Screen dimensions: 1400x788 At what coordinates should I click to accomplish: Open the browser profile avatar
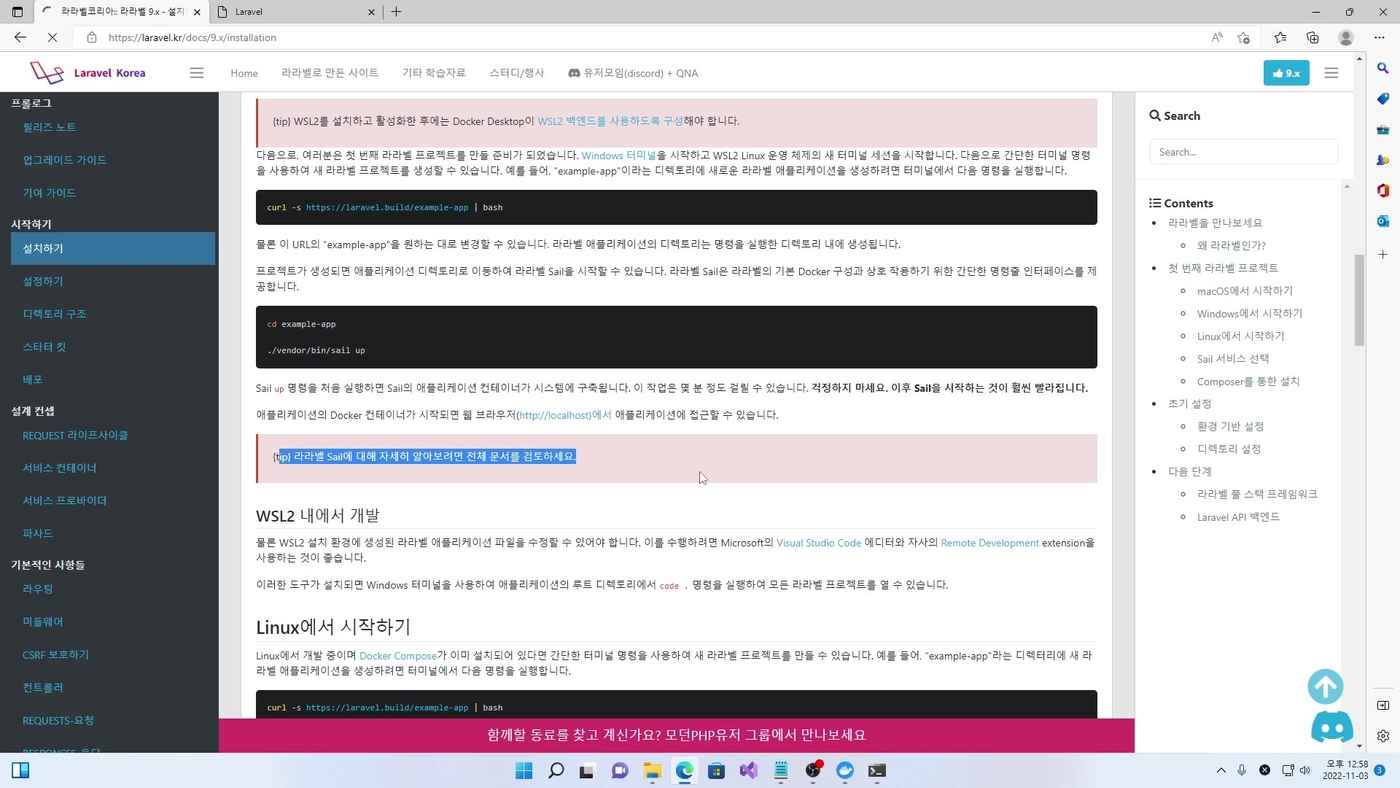pos(1346,37)
